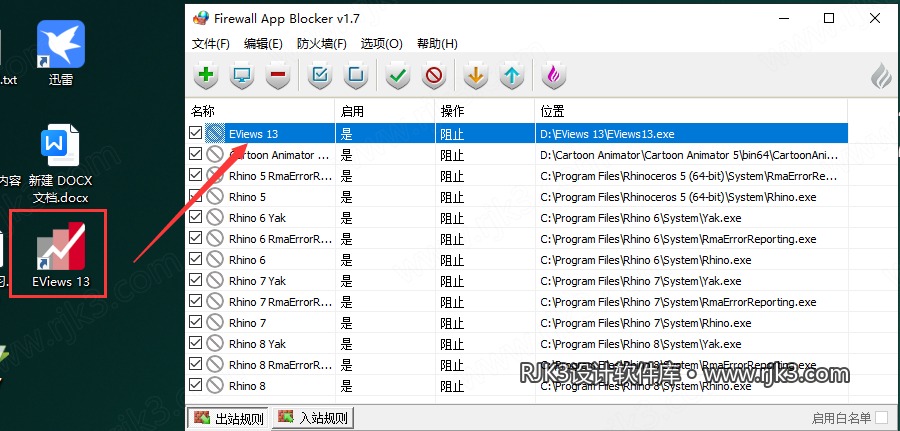The height and width of the screenshot is (431, 900).
Task: Click the green plus Add Application icon
Action: click(206, 75)
